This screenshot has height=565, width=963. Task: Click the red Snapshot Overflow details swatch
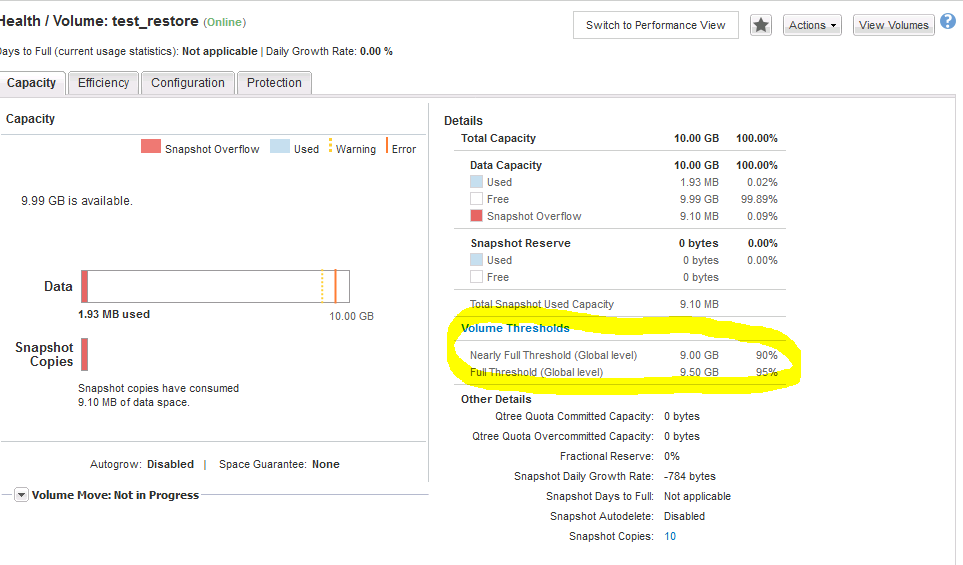476,216
